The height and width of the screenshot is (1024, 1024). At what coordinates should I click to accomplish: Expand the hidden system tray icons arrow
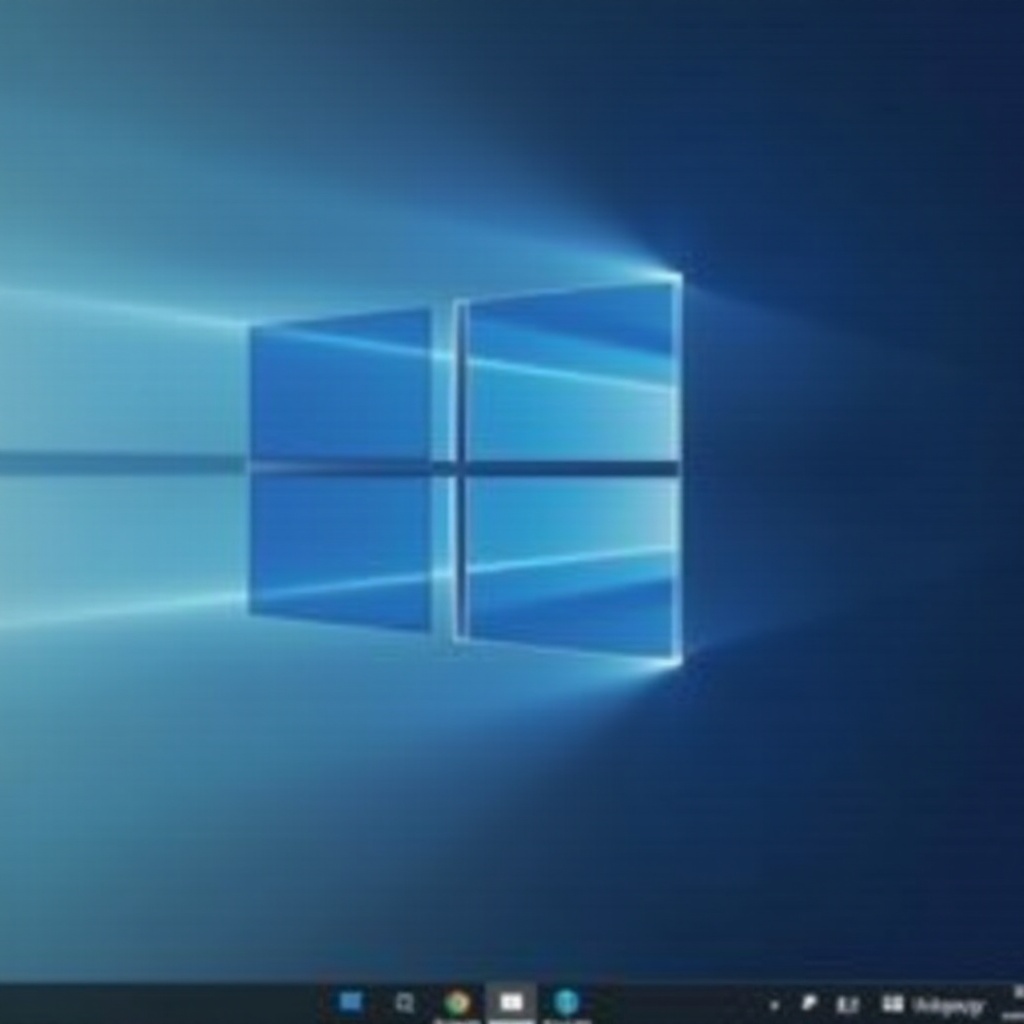tap(774, 1004)
